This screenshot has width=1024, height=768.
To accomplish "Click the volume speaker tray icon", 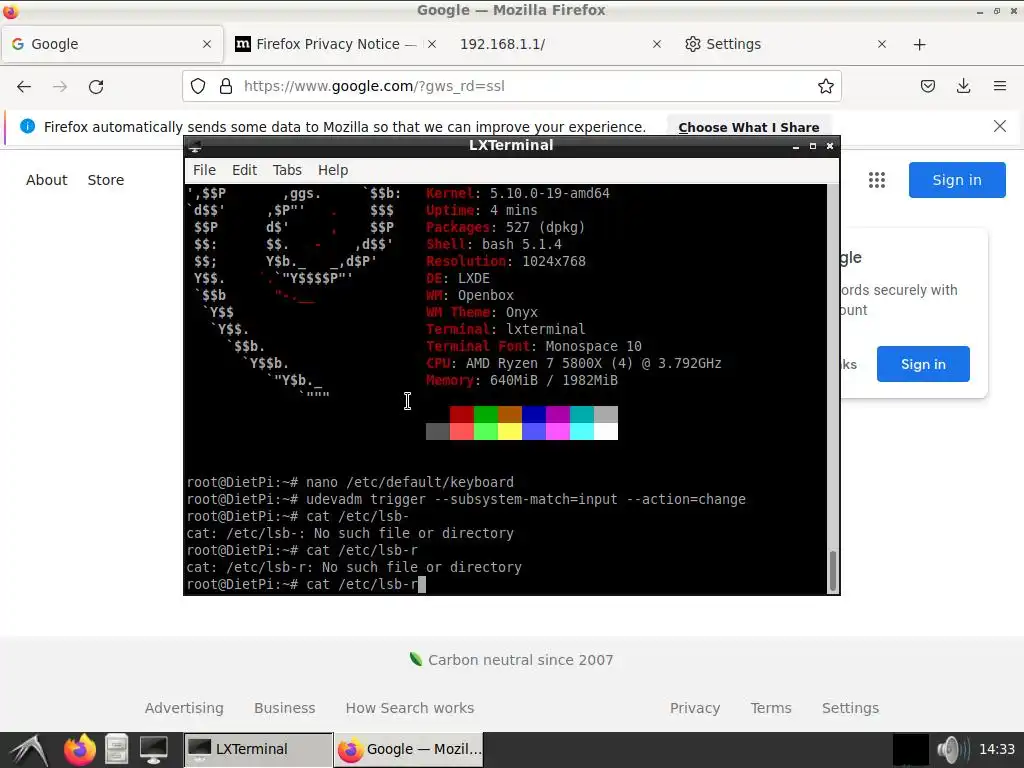I will tap(952, 749).
